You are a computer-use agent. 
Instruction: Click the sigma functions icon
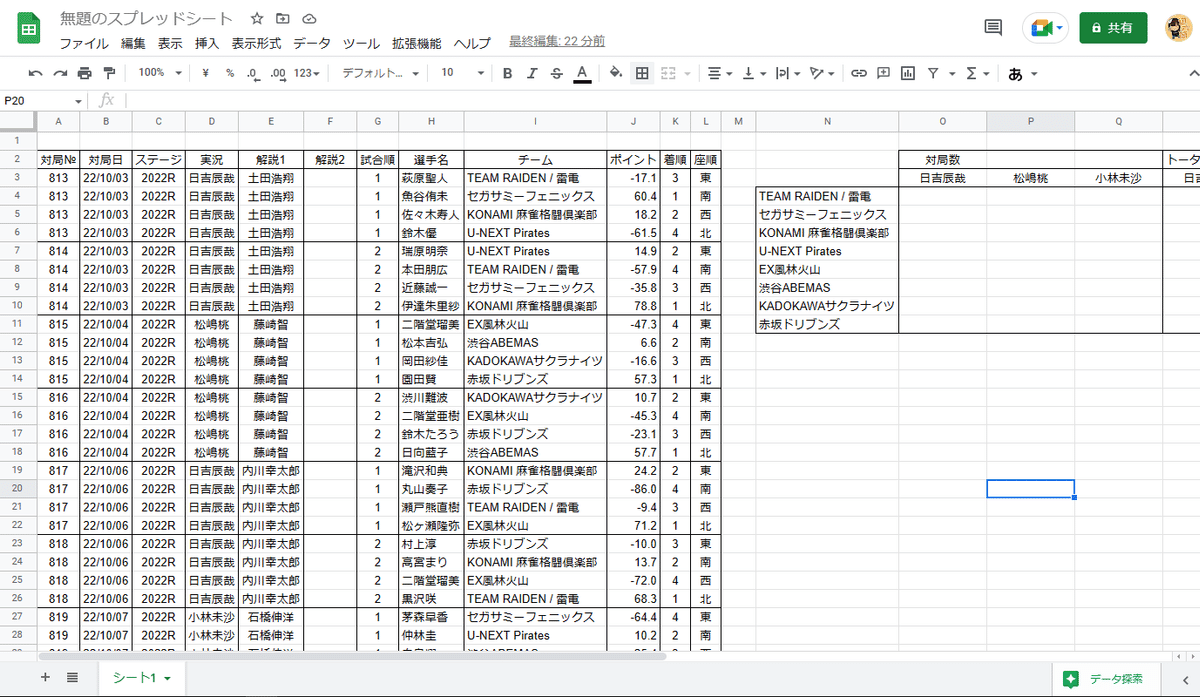(x=971, y=73)
